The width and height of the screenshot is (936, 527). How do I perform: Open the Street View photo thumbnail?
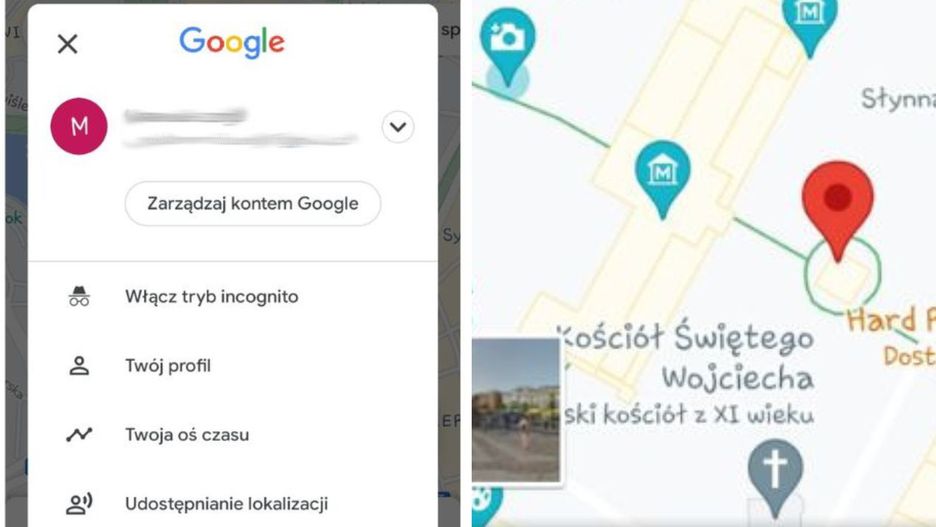point(516,410)
